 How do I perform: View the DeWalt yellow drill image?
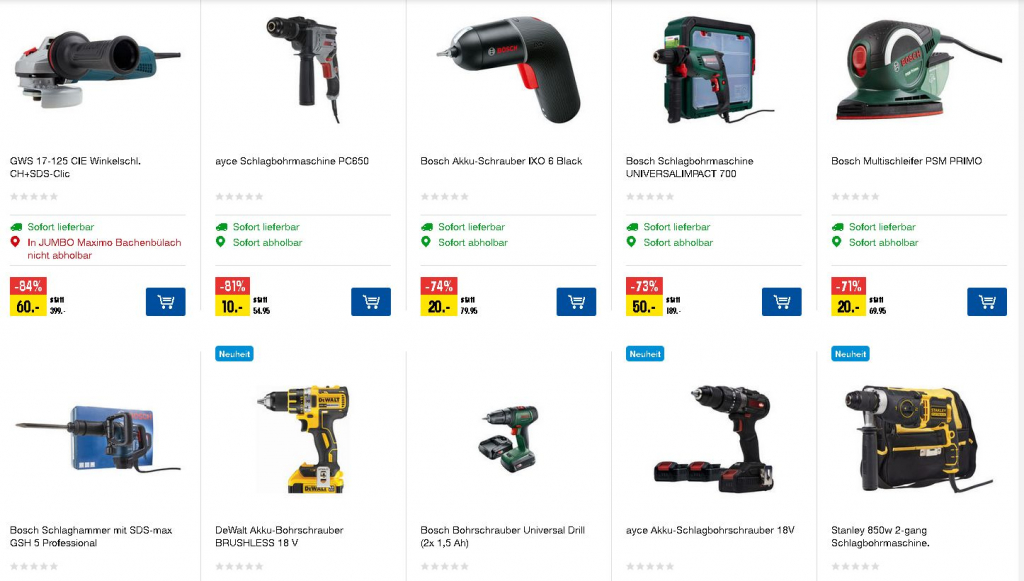[x=303, y=439]
